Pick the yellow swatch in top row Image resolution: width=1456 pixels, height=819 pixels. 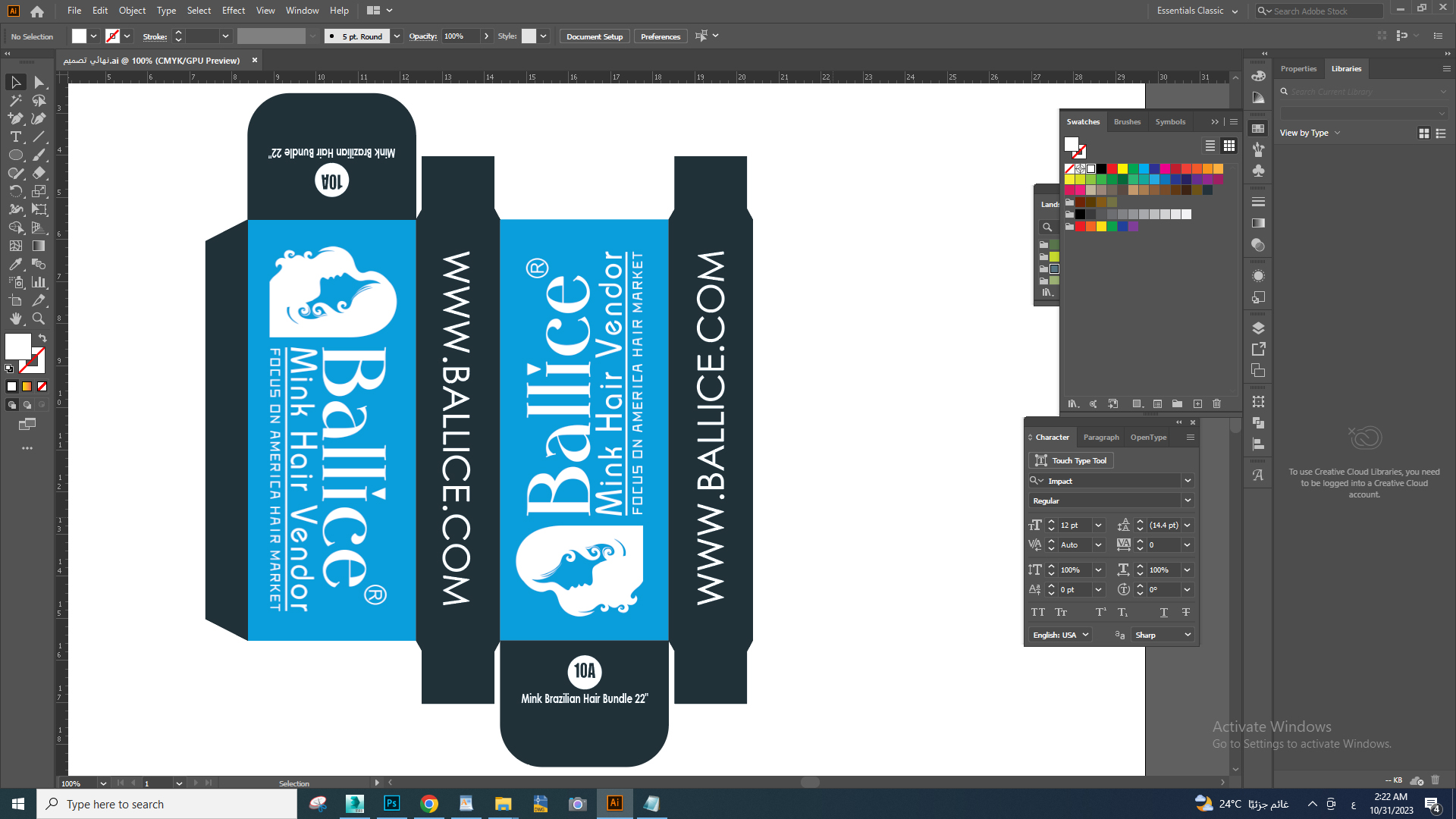(x=1122, y=169)
